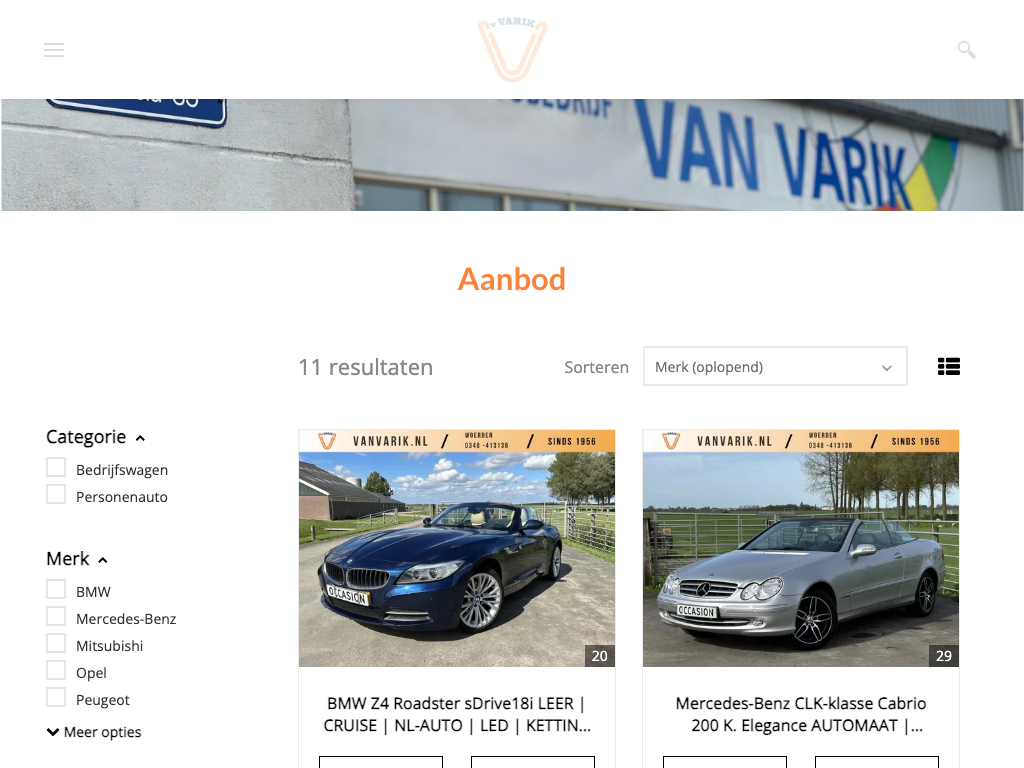
Task: Select the Mercedes-Benz checkbox
Action: (x=56, y=616)
